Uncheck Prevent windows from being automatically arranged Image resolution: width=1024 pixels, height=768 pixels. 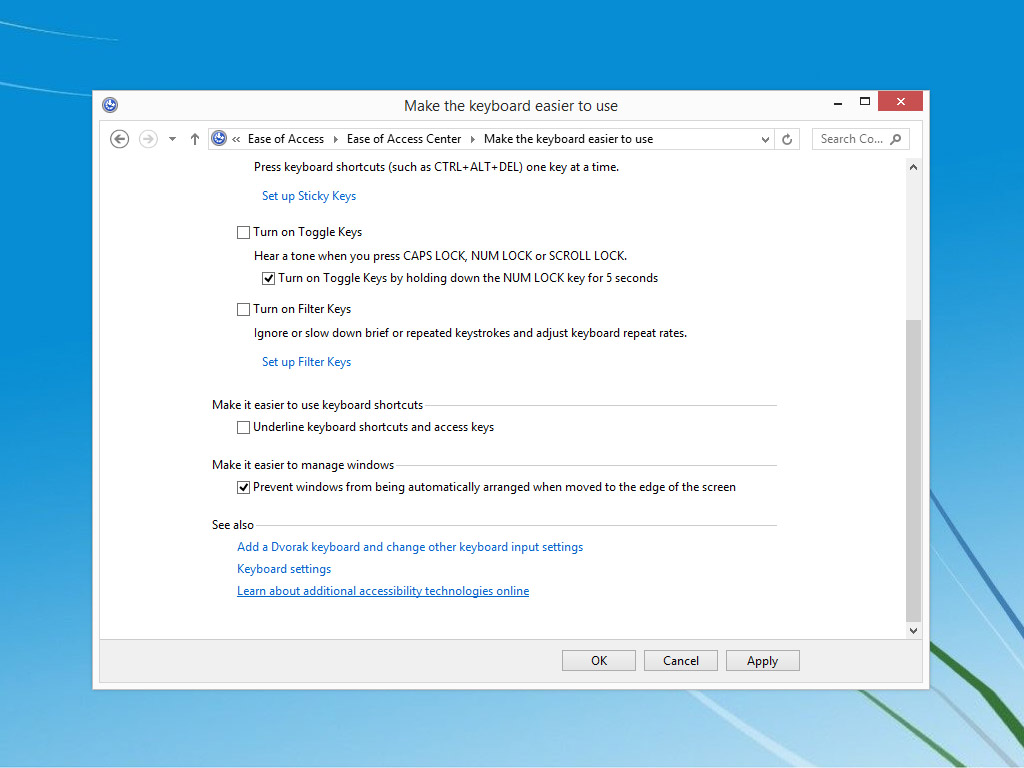point(244,488)
